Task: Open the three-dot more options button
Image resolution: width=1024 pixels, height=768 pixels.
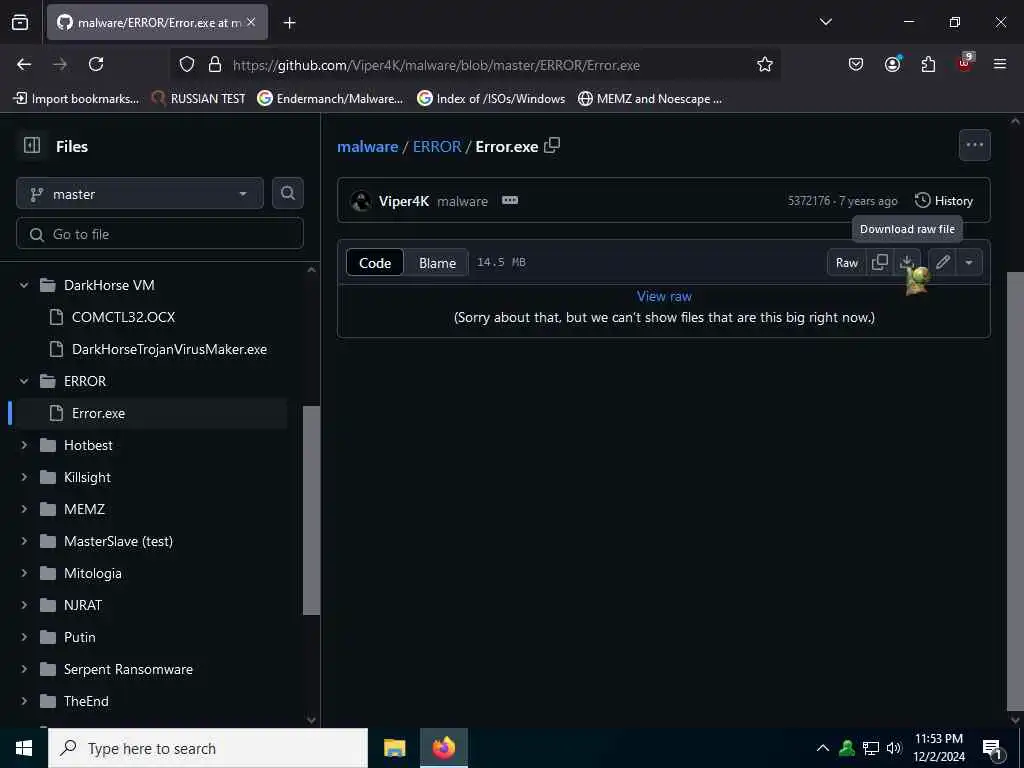Action: tap(974, 145)
